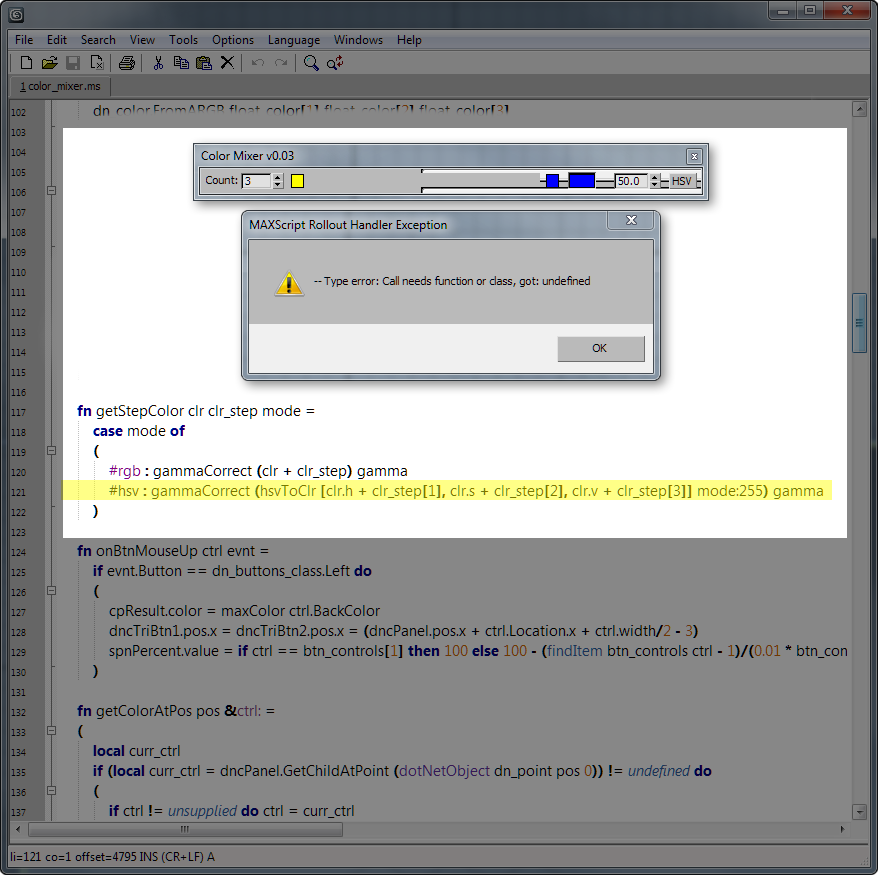Click the Close document toolbar icon
This screenshot has width=878, height=875.
[x=97, y=63]
